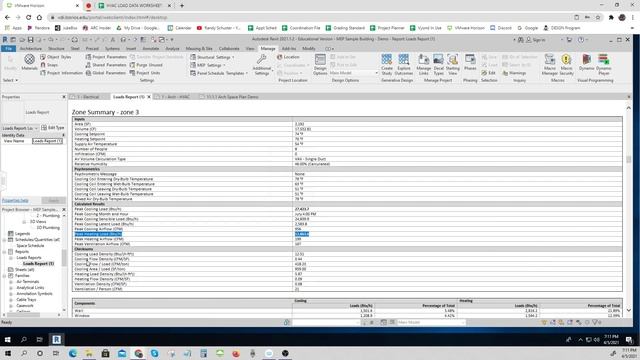Open Decal Types

[438, 64]
